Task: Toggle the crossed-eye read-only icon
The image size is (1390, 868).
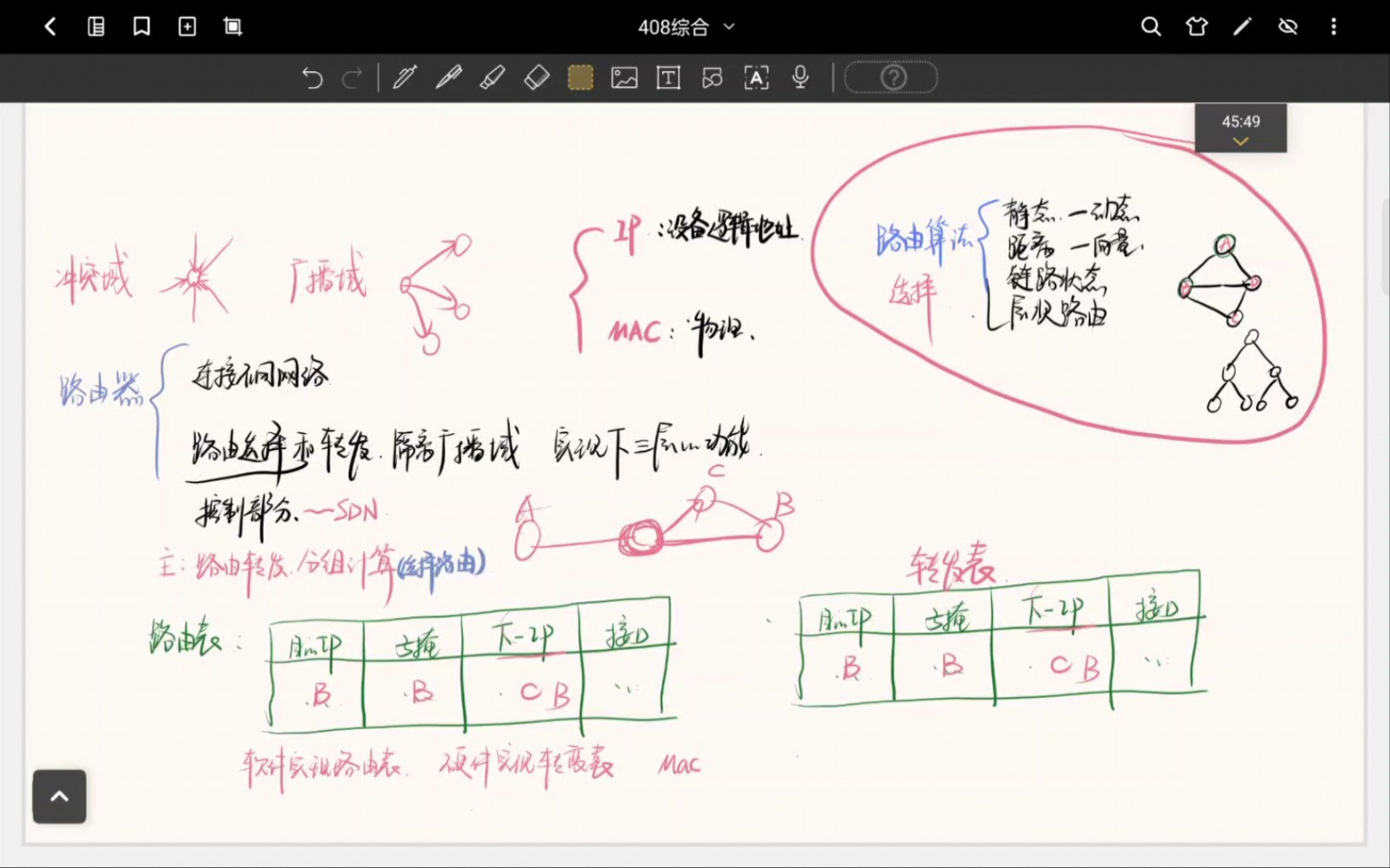Action: coord(1288,27)
